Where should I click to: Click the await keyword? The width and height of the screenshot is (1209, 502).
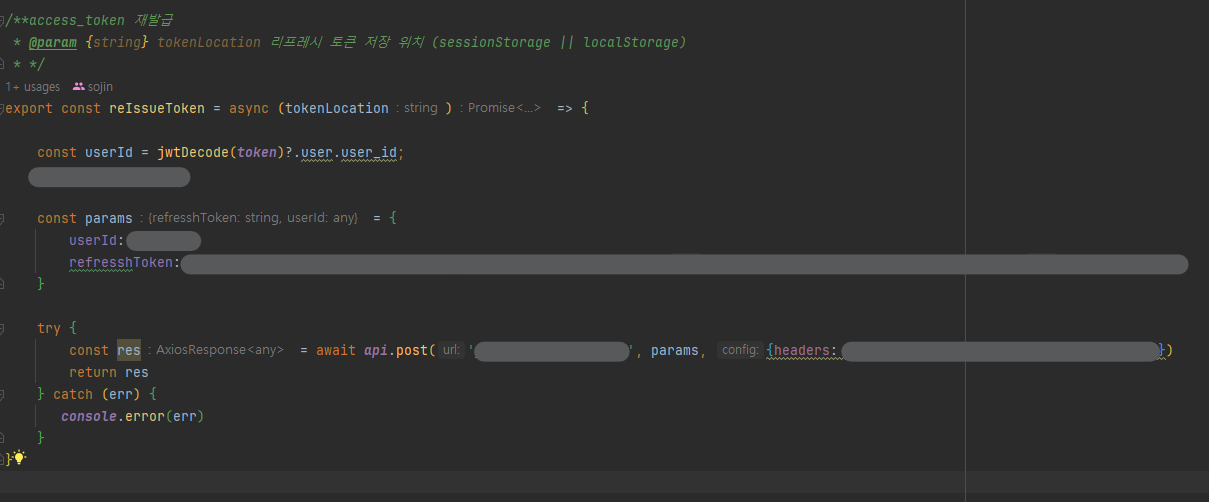click(x=336, y=350)
